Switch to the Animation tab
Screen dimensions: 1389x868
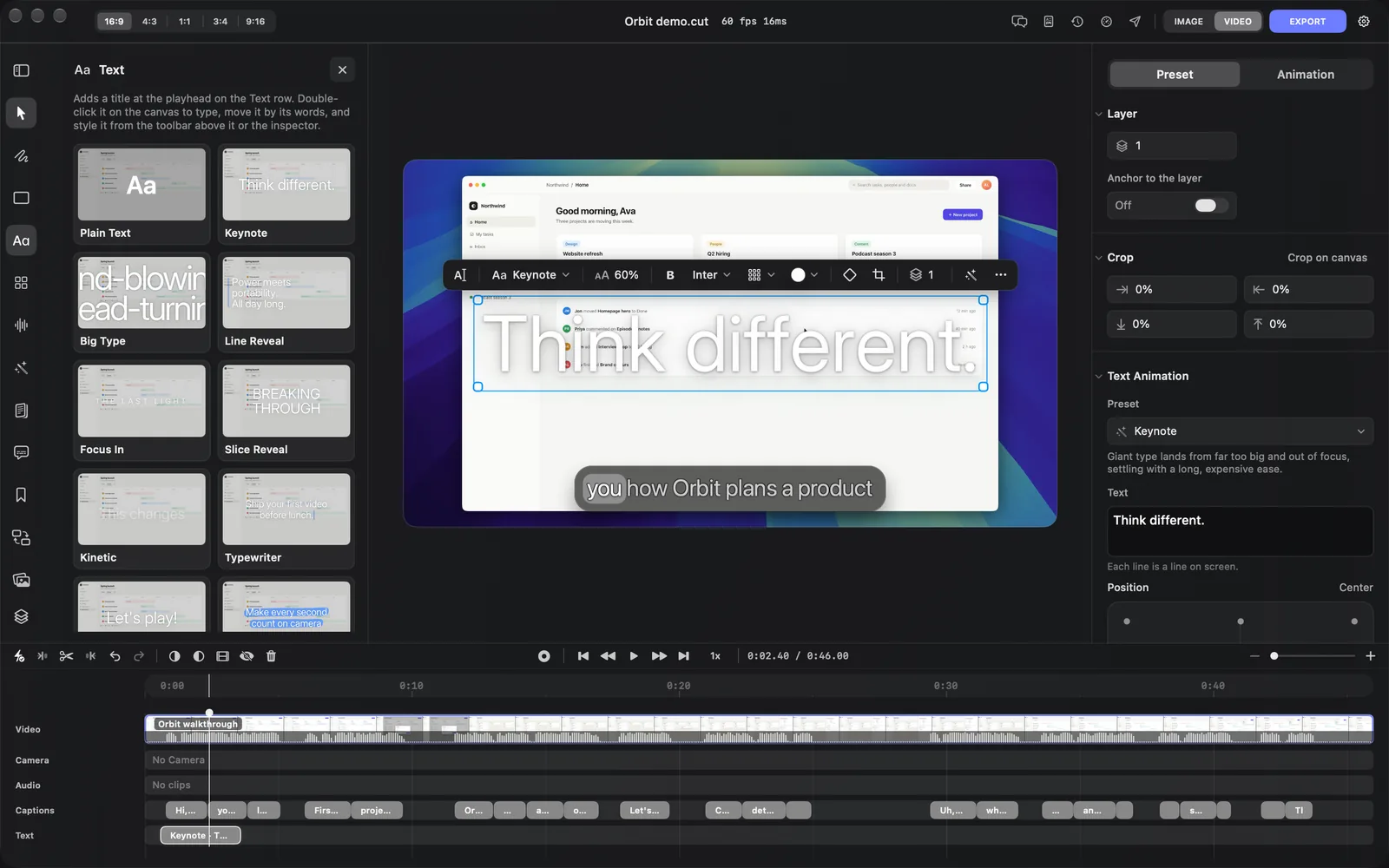1305,75
